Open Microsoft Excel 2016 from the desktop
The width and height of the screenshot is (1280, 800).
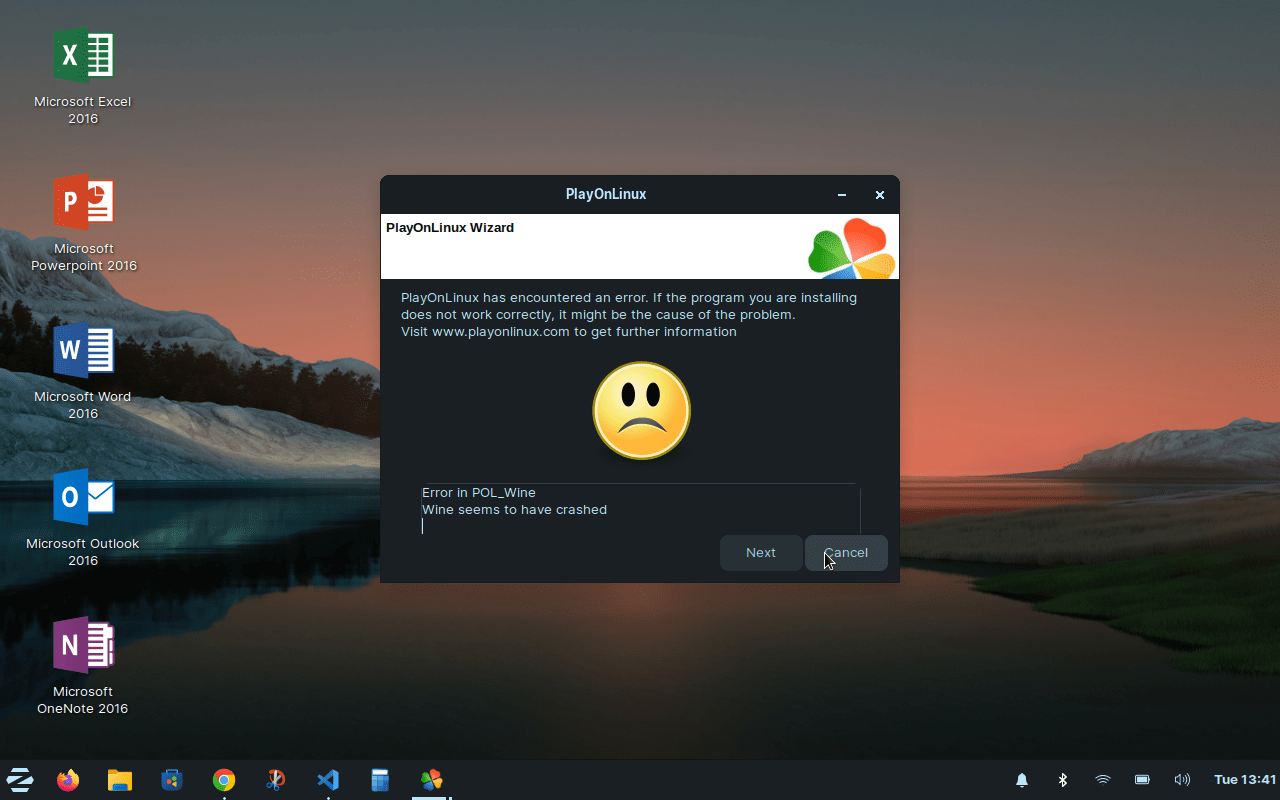pos(84,55)
